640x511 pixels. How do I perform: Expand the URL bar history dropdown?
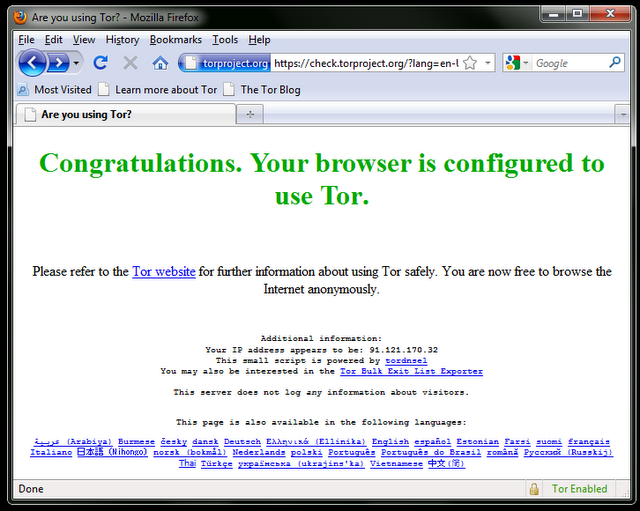point(488,63)
